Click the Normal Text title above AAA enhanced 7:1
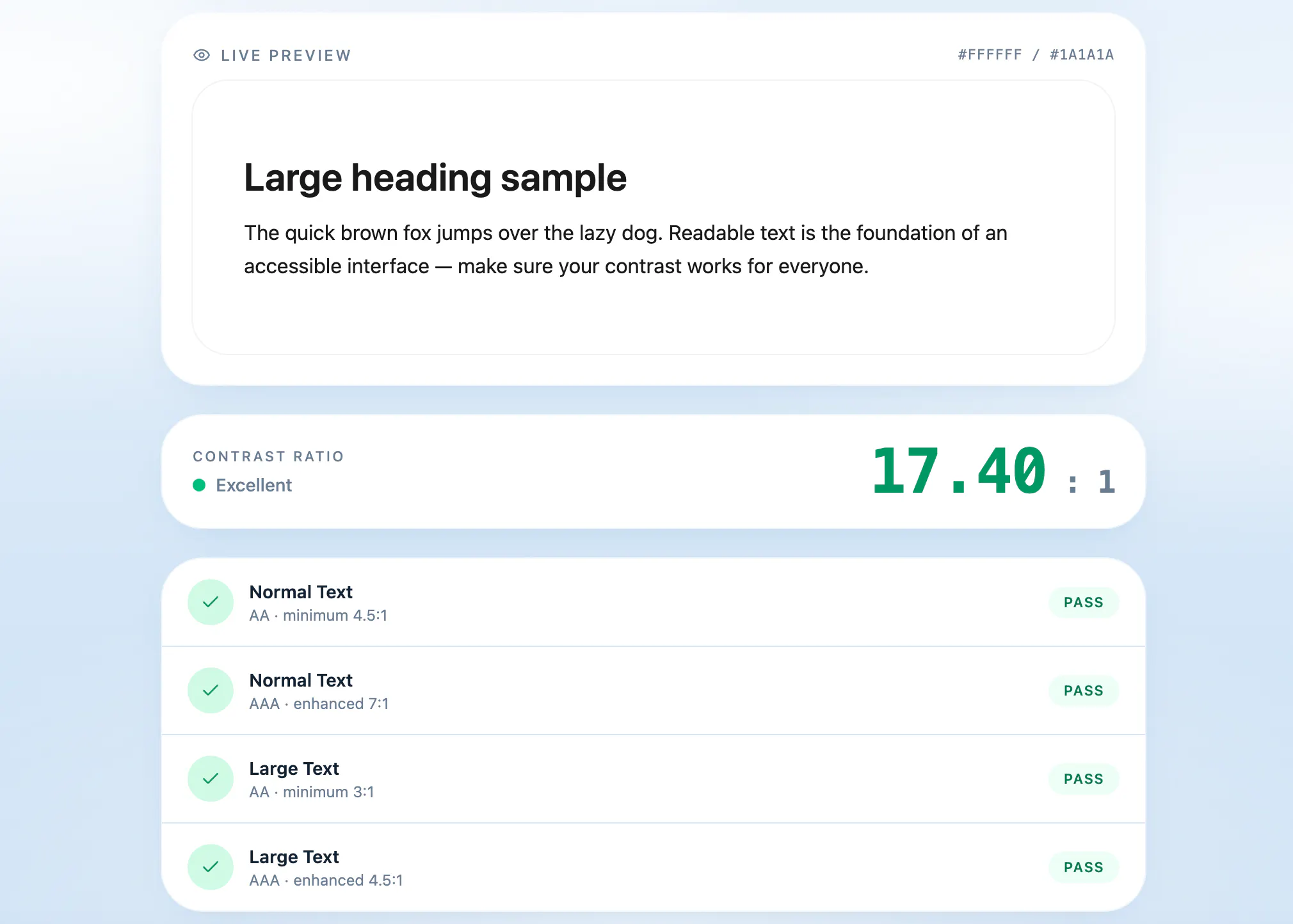This screenshot has width=1293, height=924. pyautogui.click(x=301, y=680)
